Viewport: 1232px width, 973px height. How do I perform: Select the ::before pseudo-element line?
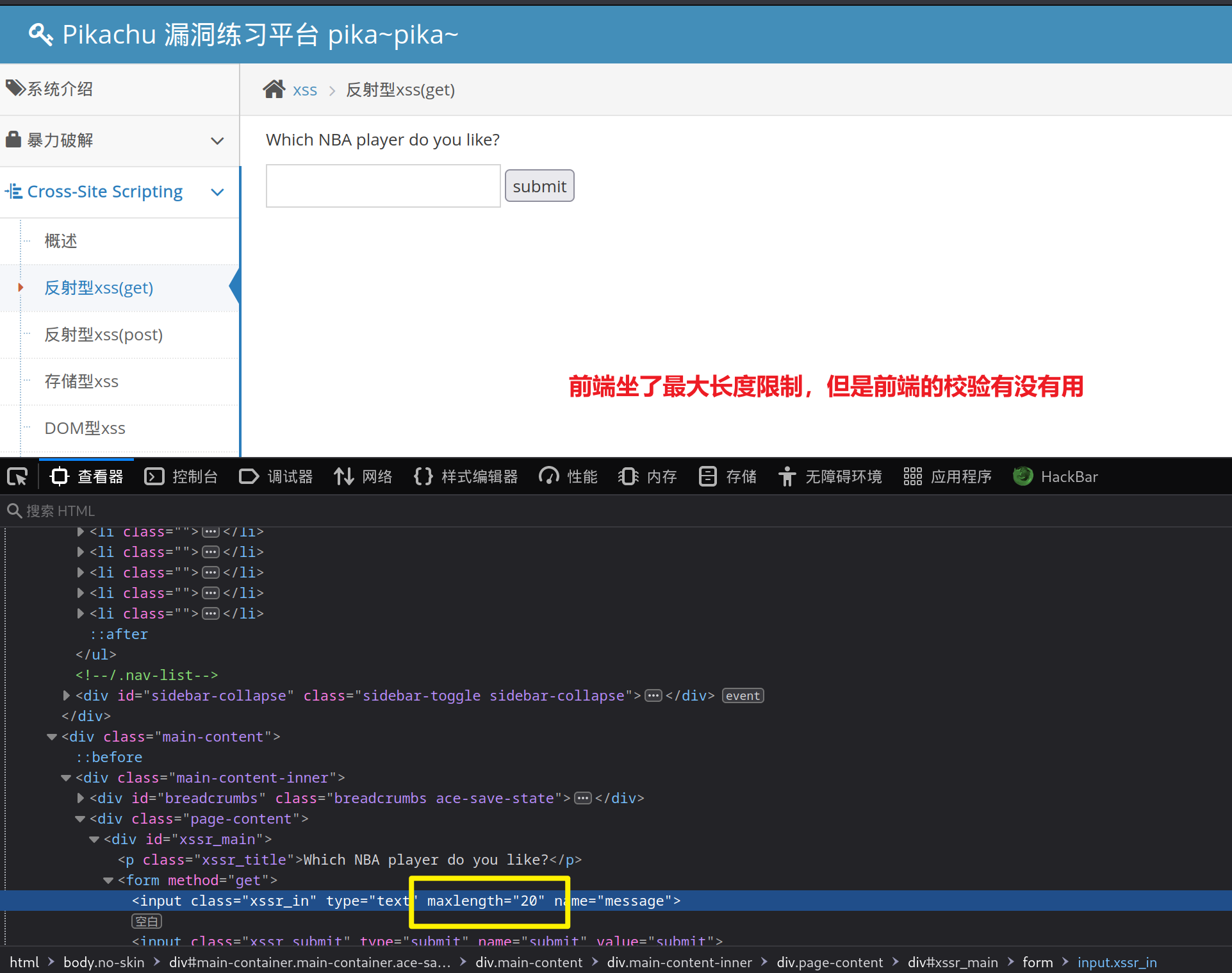click(x=109, y=757)
